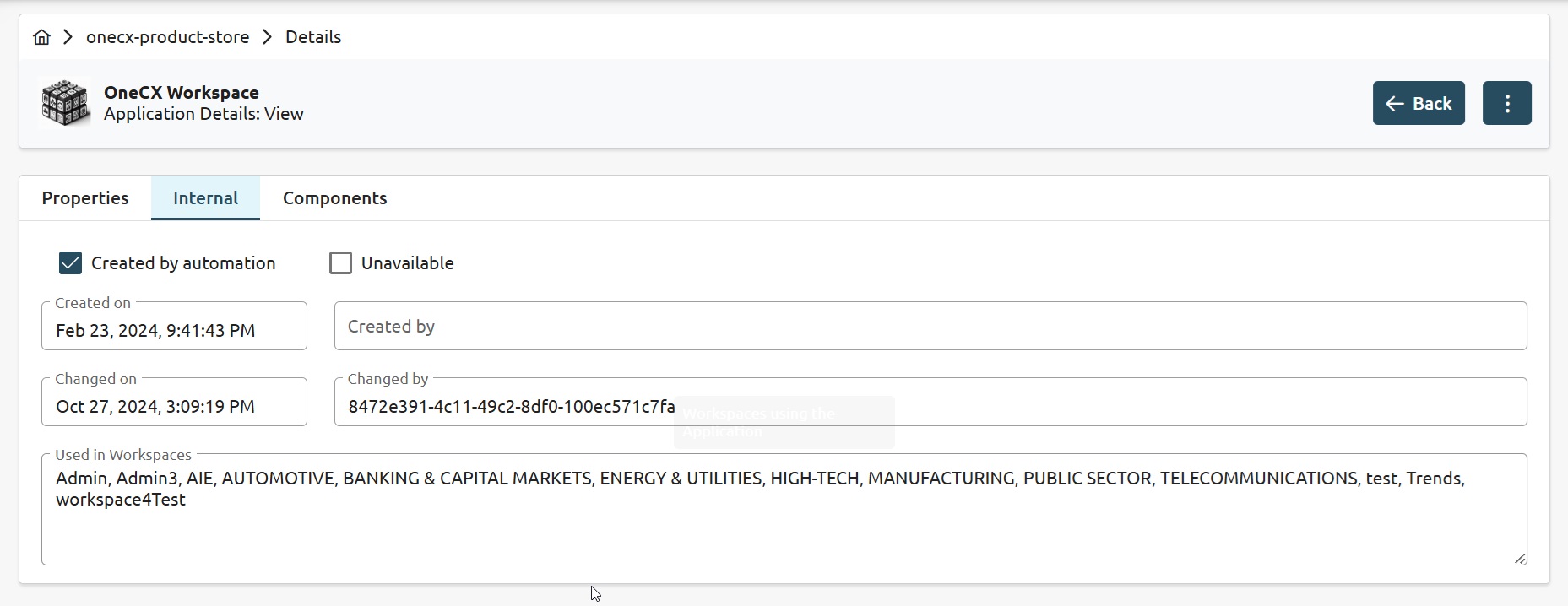Select the Internal tab
Image resolution: width=1568 pixels, height=606 pixels.
coord(205,198)
